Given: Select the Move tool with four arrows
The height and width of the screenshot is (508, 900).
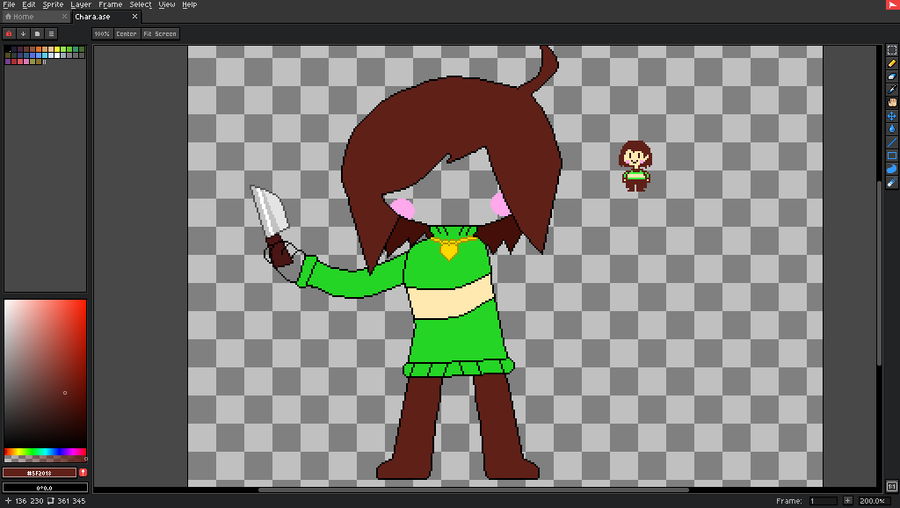Looking at the screenshot, I should (x=891, y=116).
